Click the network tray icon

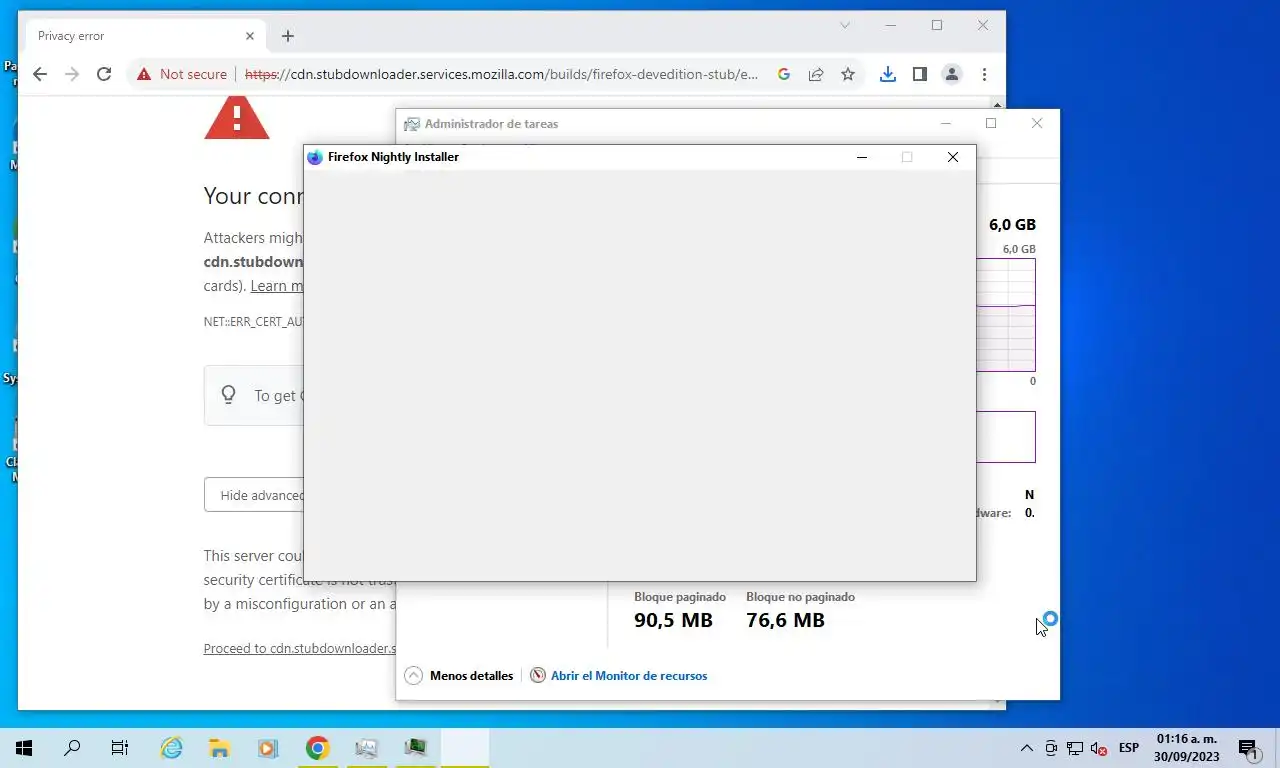pos(1075,748)
